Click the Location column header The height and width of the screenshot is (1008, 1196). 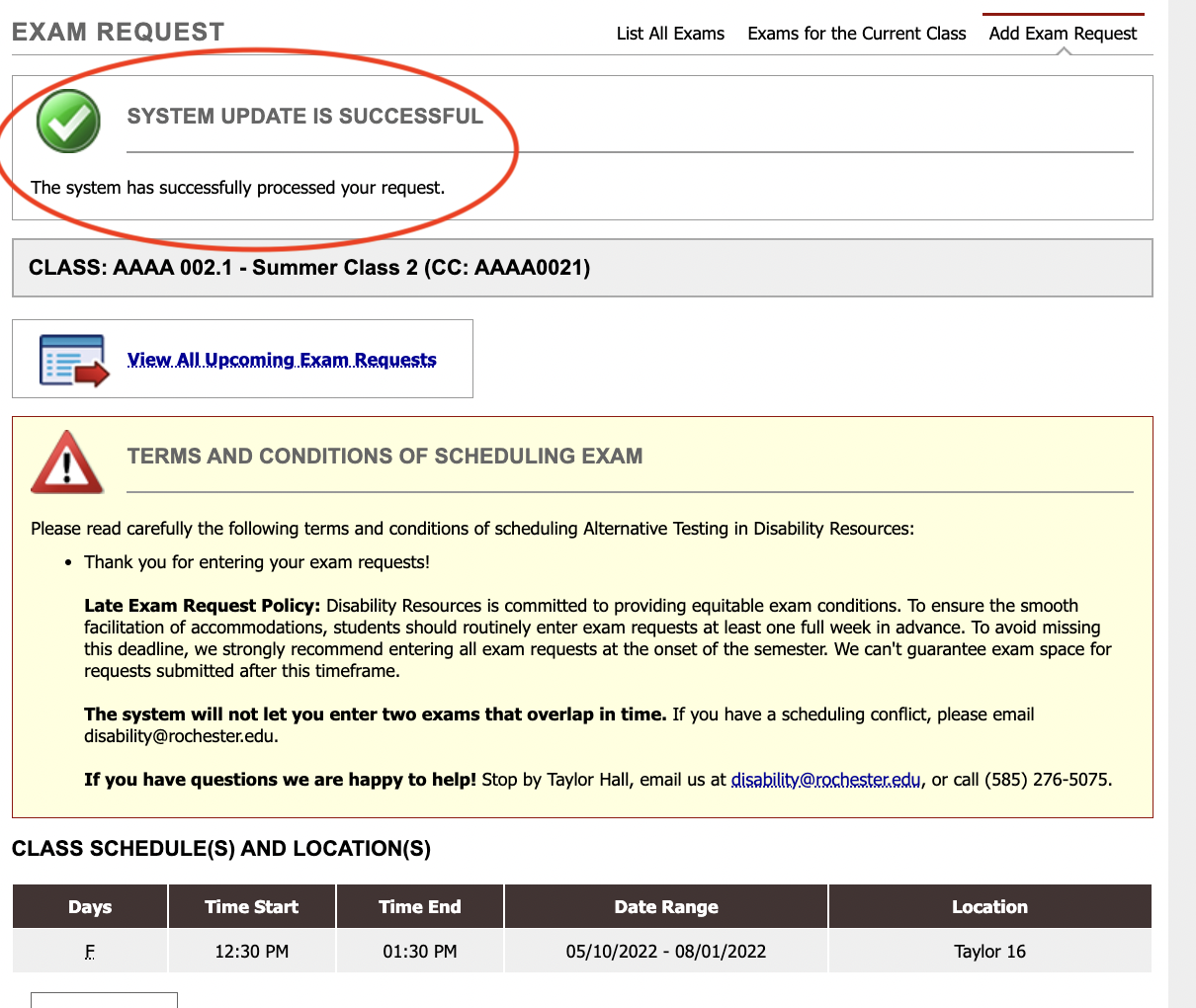[990, 906]
